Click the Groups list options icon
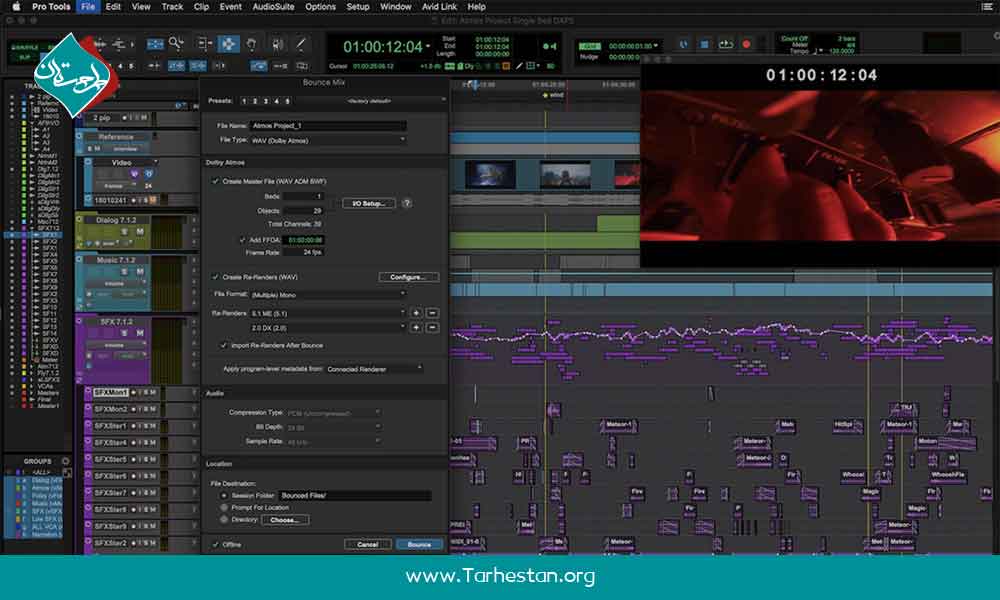 pos(65,460)
